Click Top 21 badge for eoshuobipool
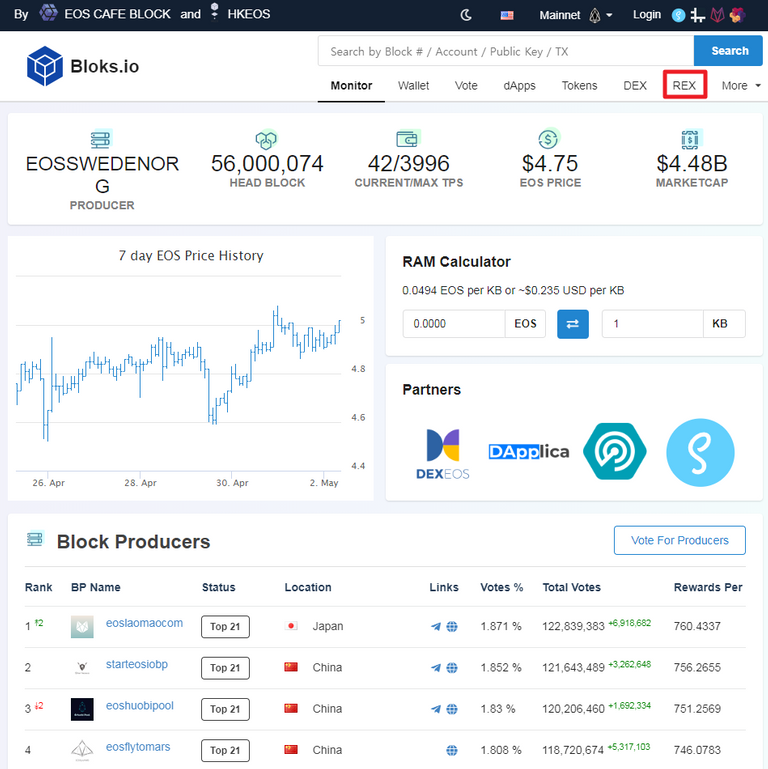The height and width of the screenshot is (769, 768). [x=225, y=709]
